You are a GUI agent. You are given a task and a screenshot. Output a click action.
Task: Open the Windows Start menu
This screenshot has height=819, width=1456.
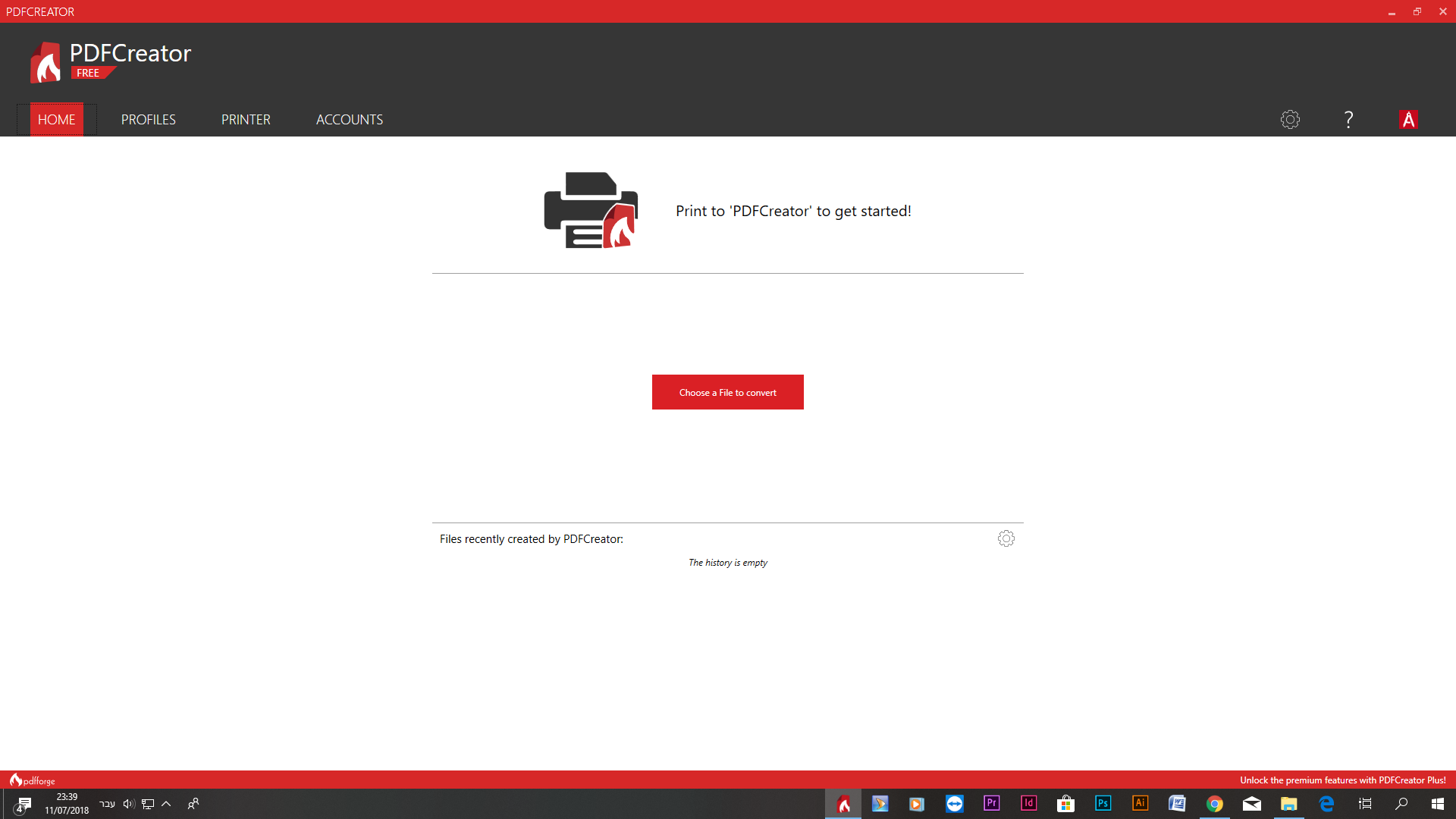pos(1438,804)
